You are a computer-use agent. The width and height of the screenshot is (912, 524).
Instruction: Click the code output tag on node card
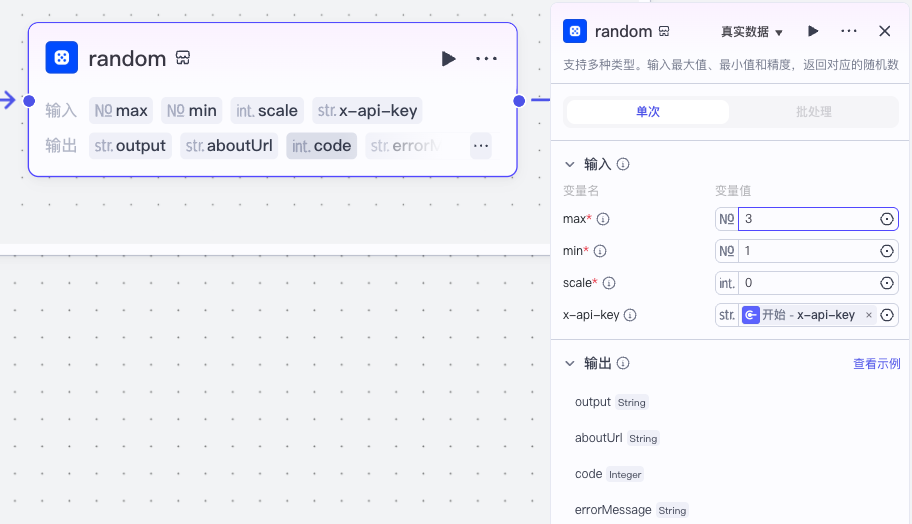pyautogui.click(x=321, y=146)
